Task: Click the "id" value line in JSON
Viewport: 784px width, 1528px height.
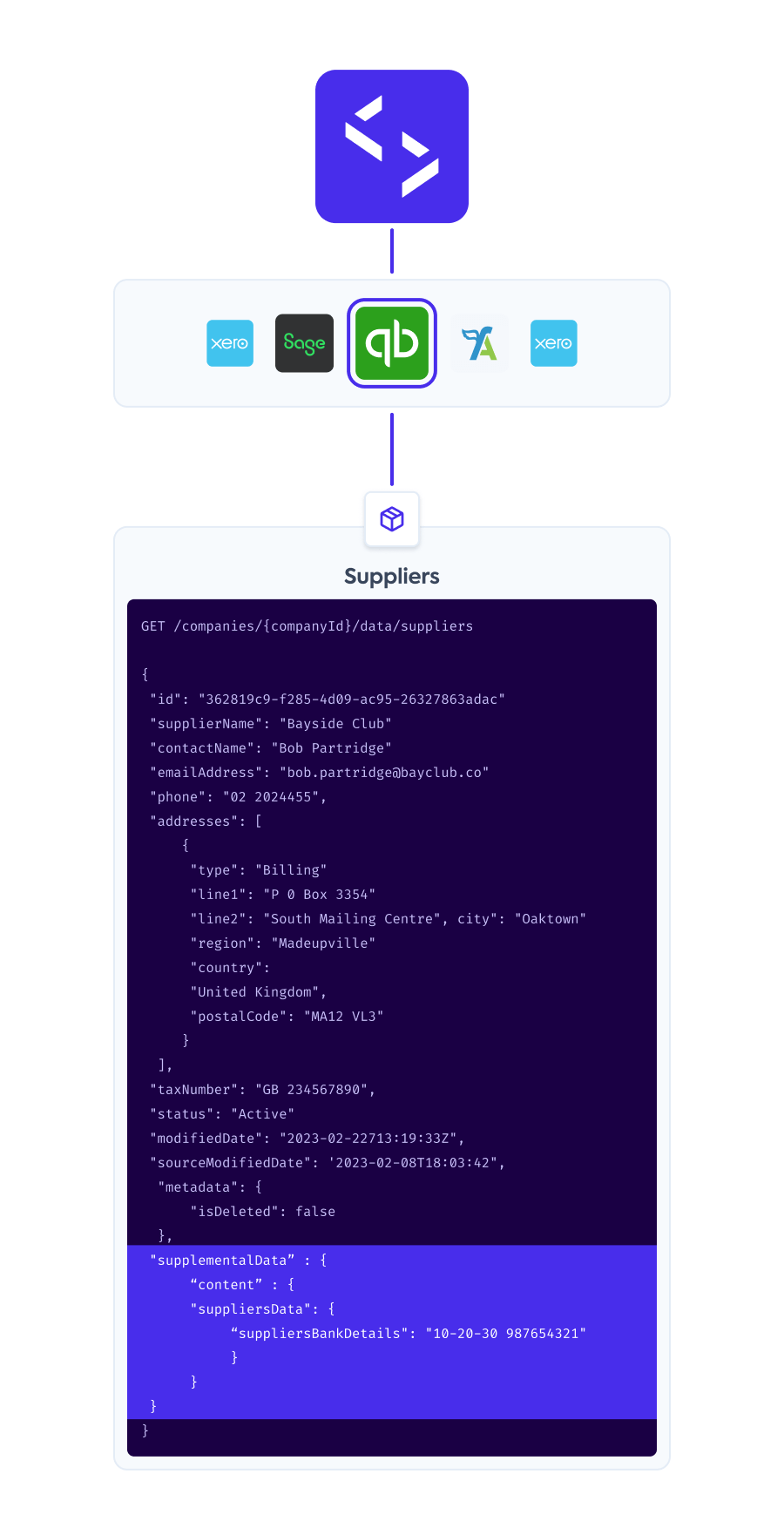Action: click(x=328, y=700)
